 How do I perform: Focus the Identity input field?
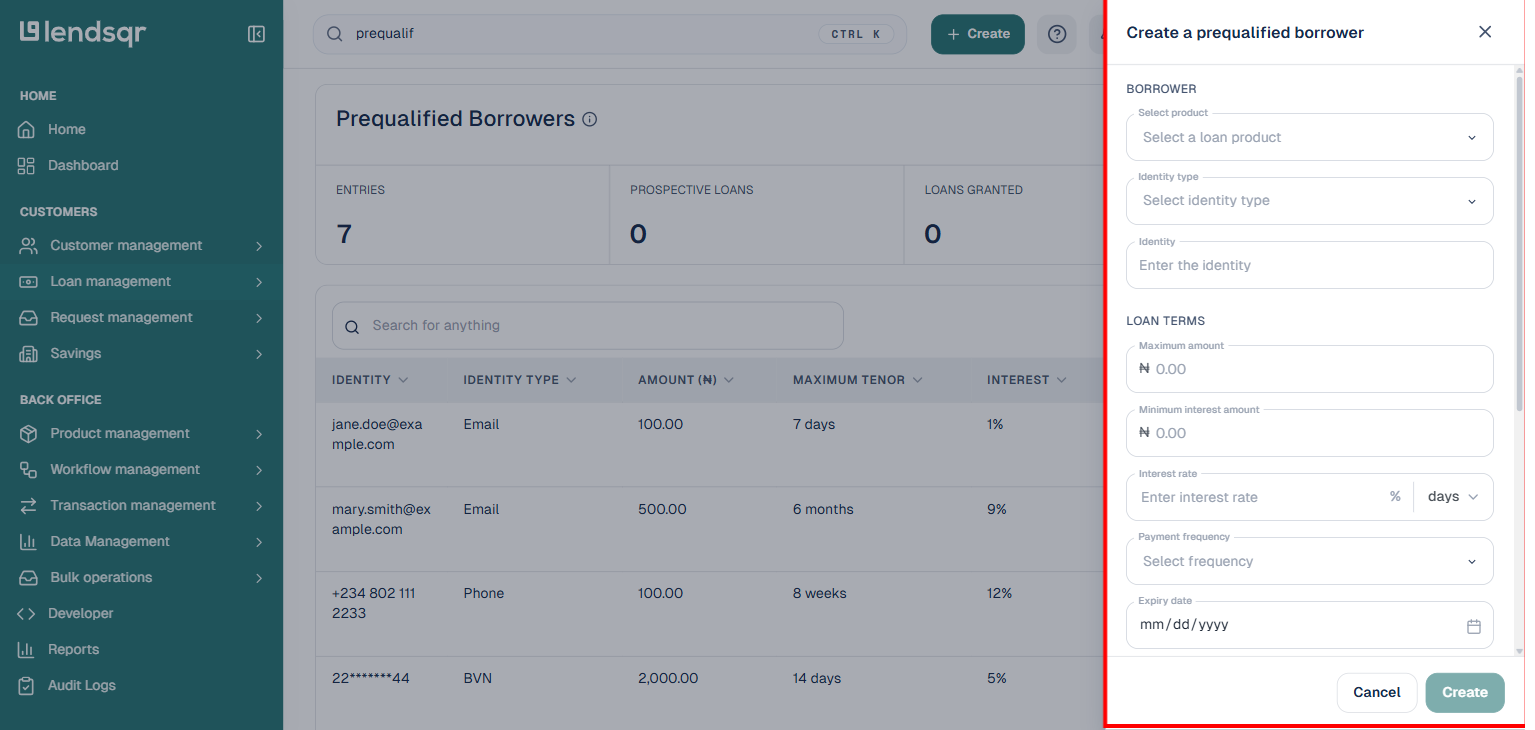[1310, 265]
